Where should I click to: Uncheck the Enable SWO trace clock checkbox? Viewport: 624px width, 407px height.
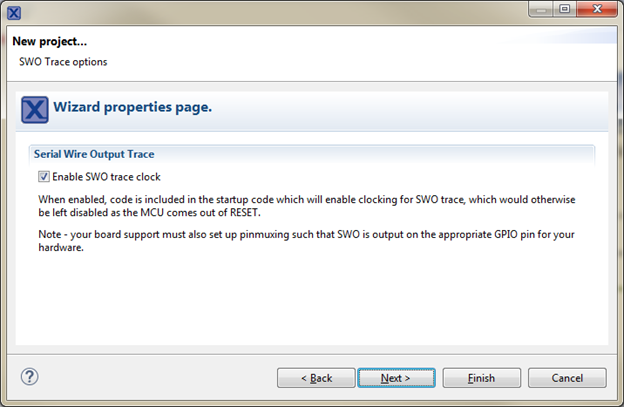pos(44,177)
